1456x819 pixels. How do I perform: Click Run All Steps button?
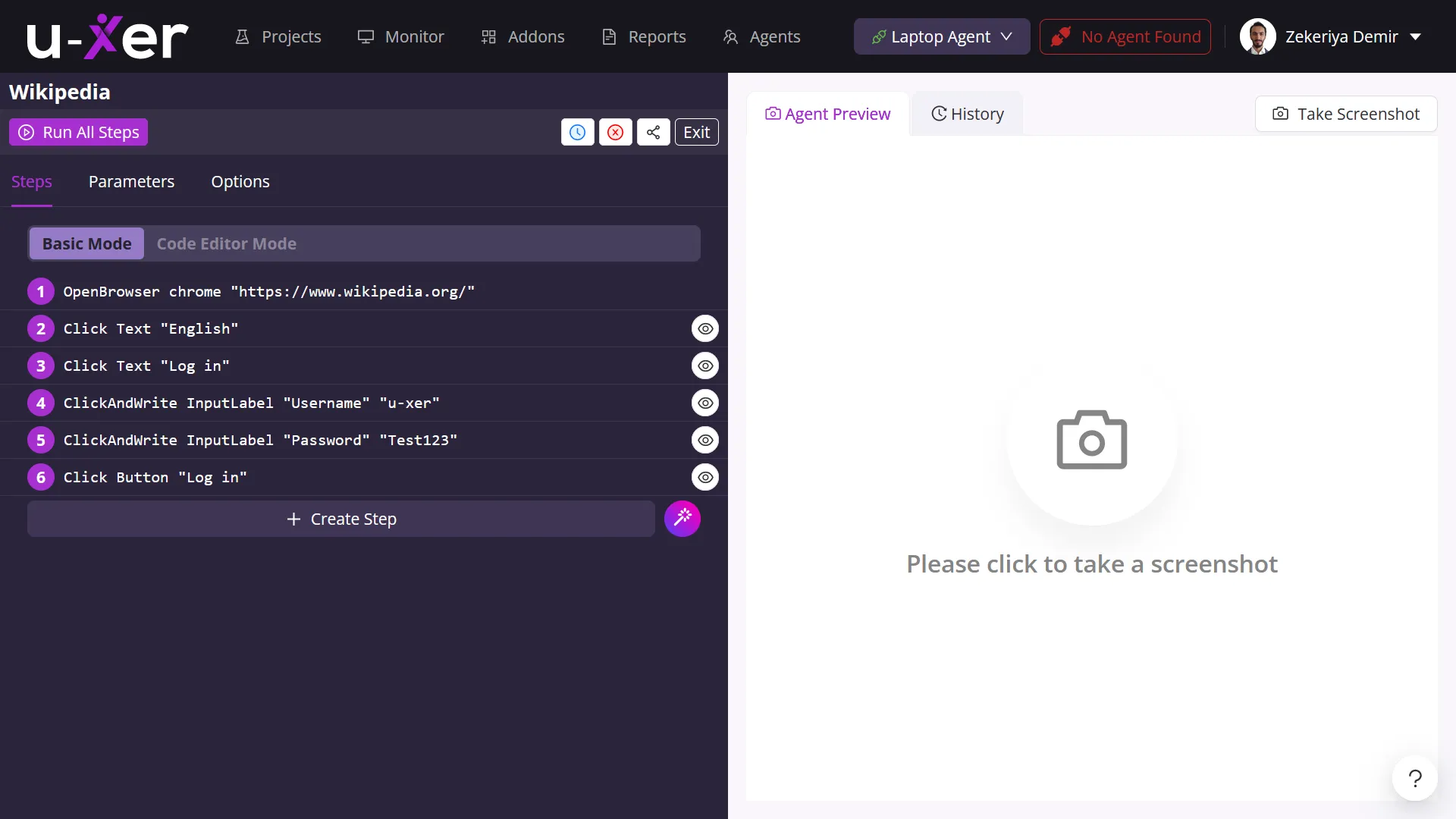pyautogui.click(x=79, y=132)
